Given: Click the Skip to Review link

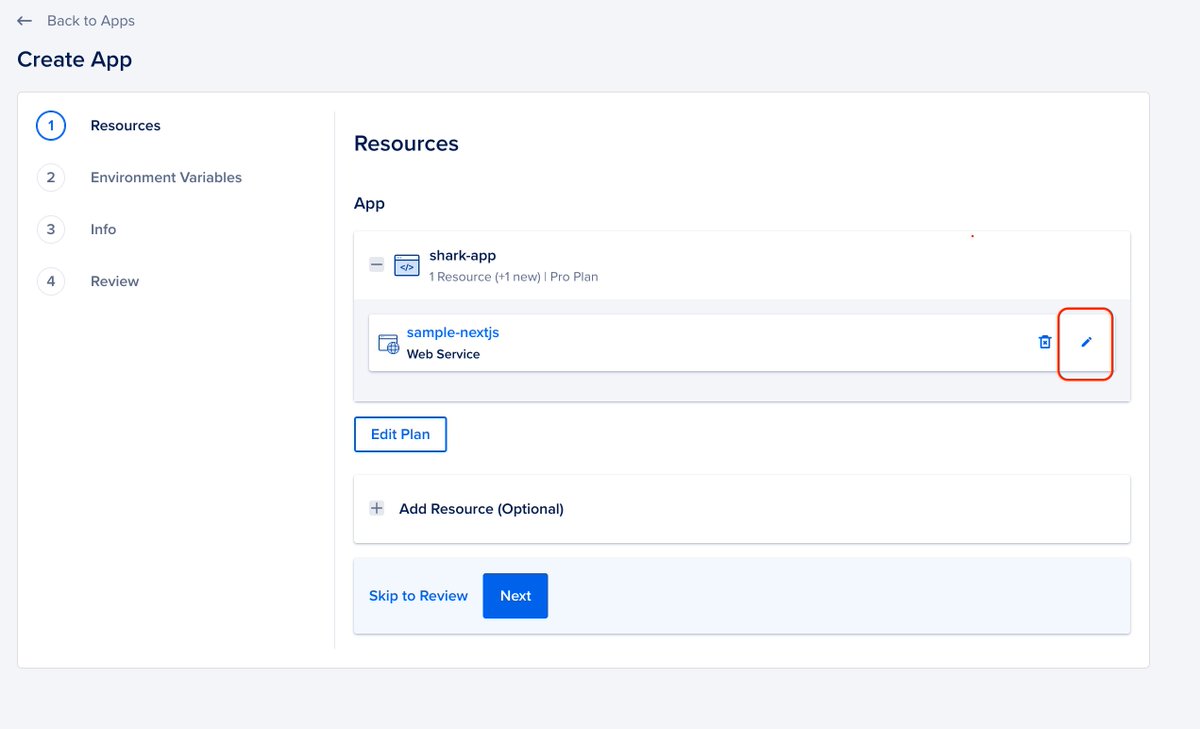Looking at the screenshot, I should pyautogui.click(x=418, y=596).
